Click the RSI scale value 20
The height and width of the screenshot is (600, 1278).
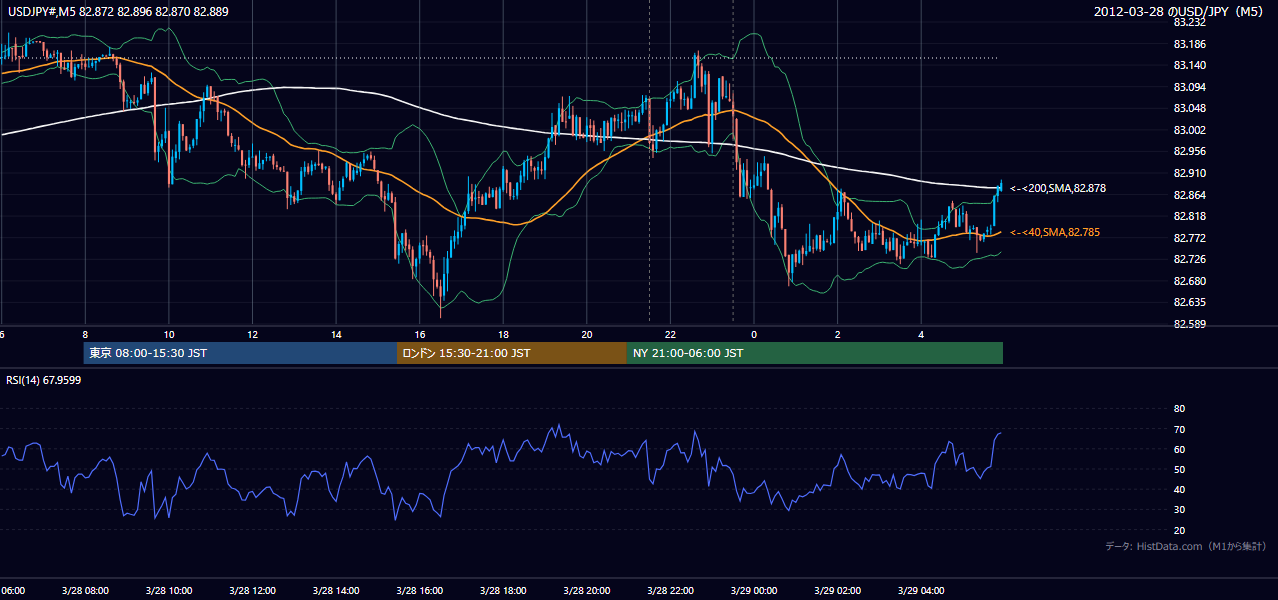(x=1179, y=530)
